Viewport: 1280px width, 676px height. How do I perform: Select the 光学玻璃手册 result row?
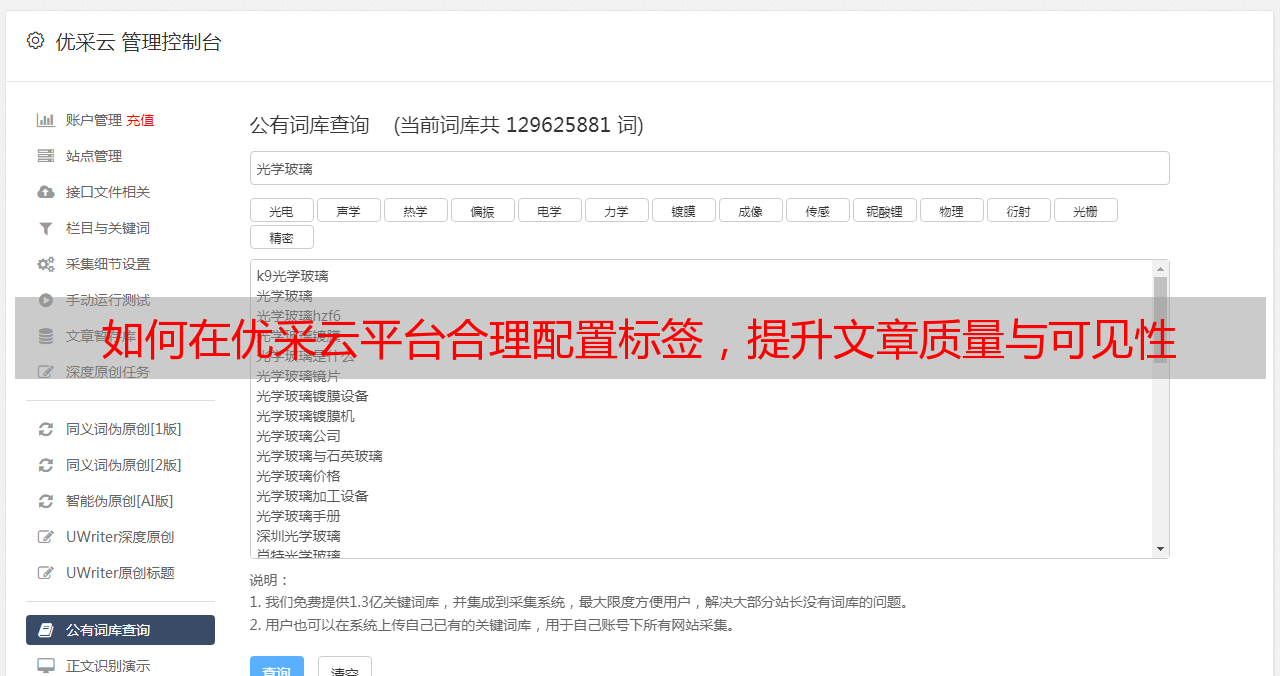pyautogui.click(x=701, y=516)
